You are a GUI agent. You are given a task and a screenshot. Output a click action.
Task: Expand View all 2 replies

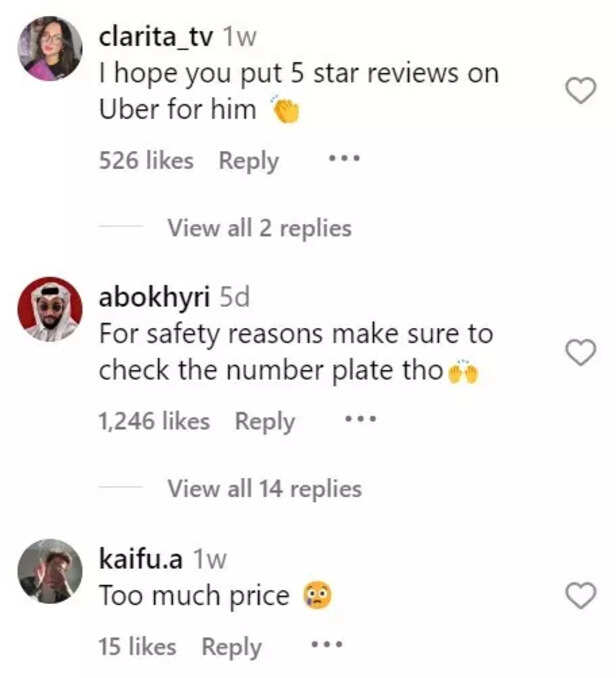[x=259, y=228]
